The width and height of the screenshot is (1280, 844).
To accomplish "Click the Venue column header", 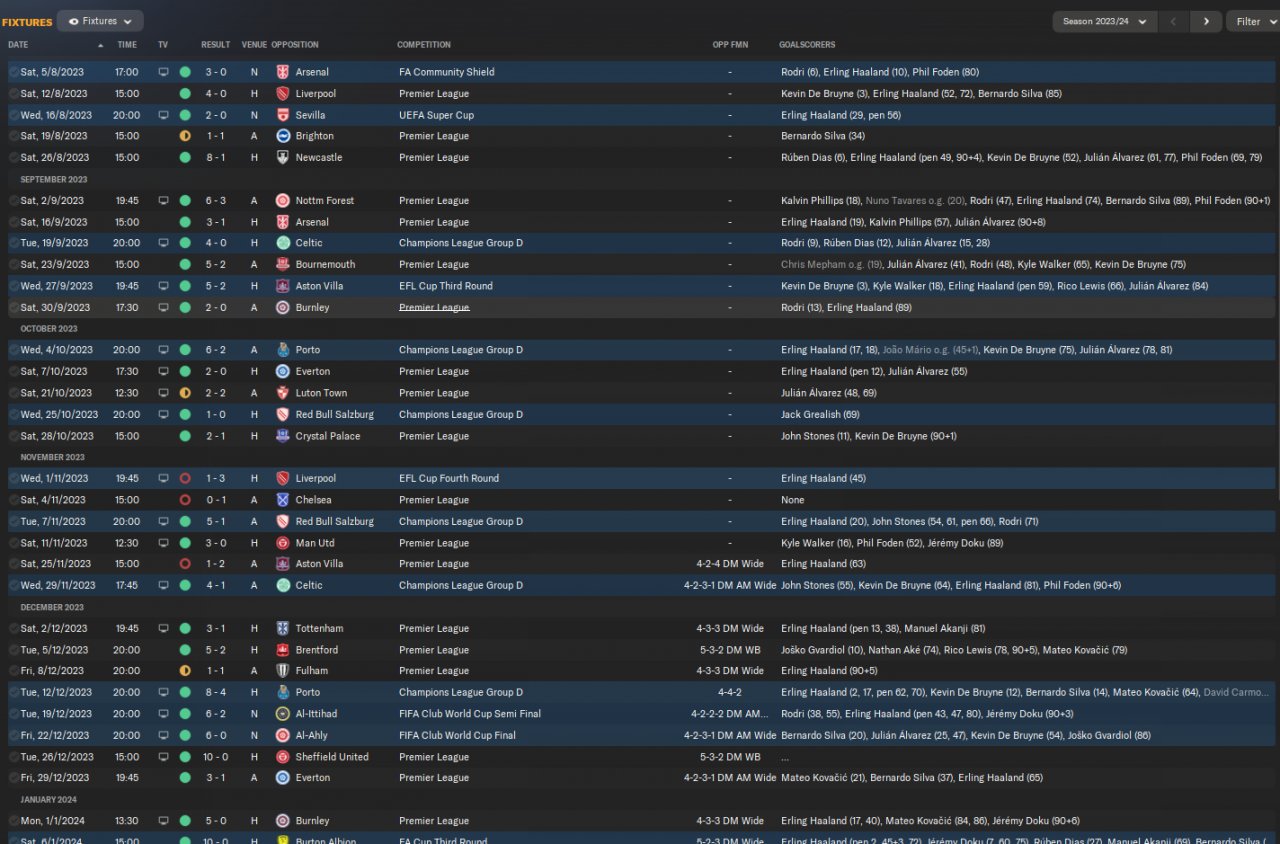I will pos(254,45).
